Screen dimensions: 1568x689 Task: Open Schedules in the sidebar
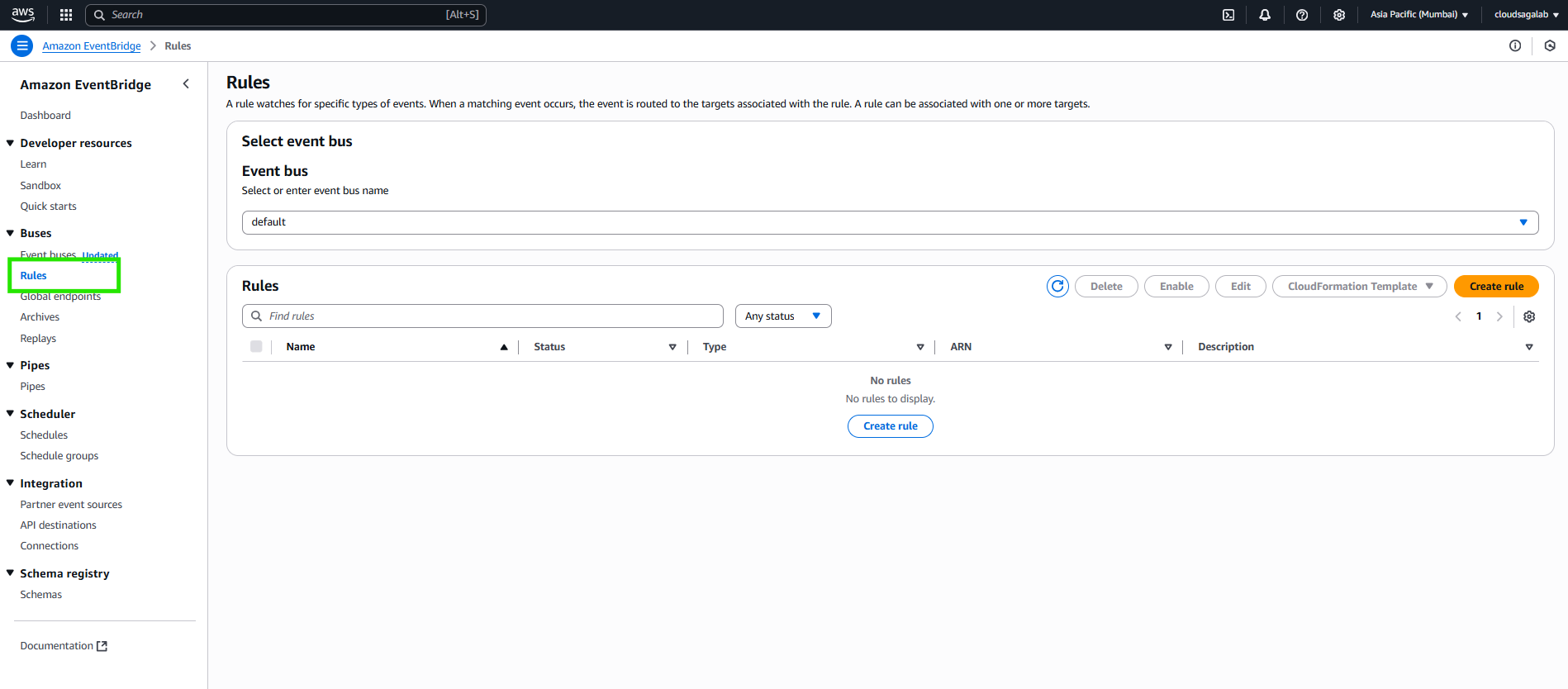click(x=44, y=435)
